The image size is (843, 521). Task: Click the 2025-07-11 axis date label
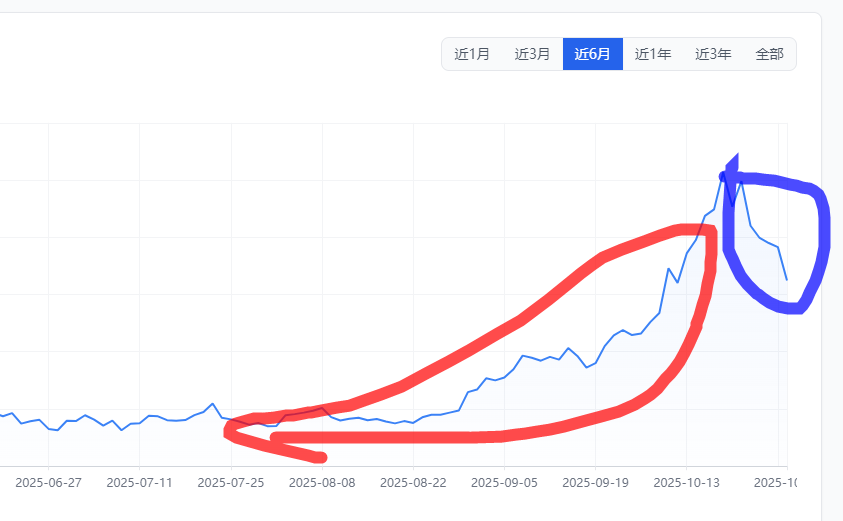point(139,482)
